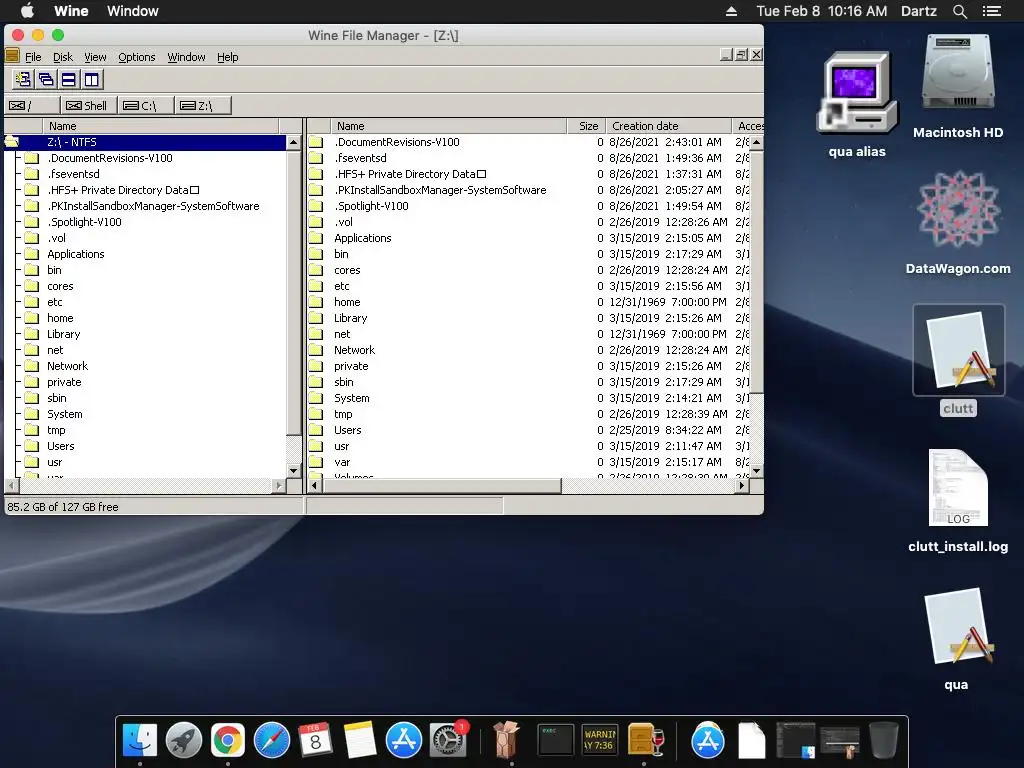Open Trash from the Dock

884,740
